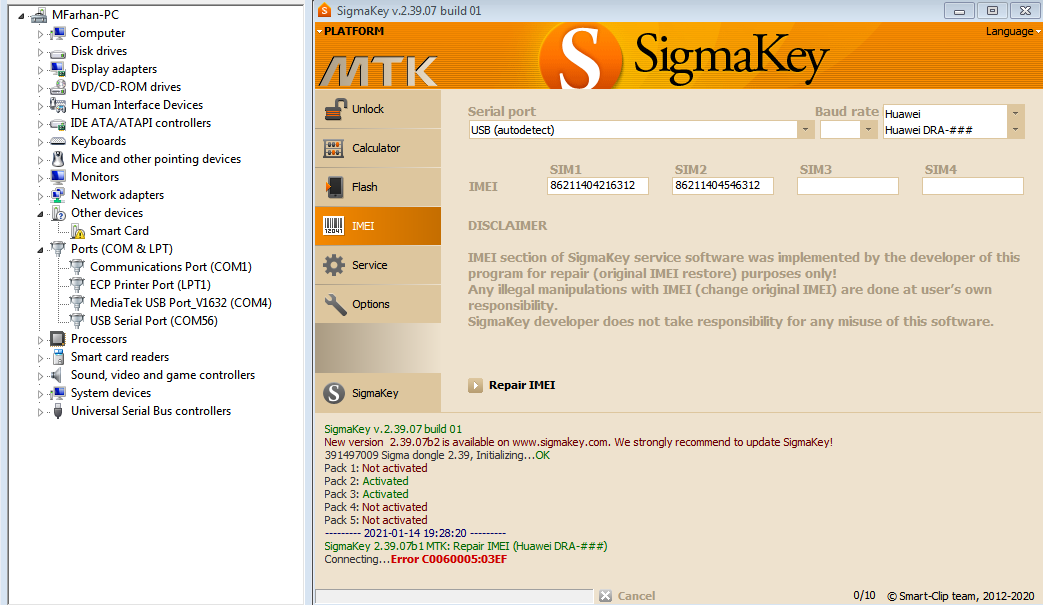Expand the Computer tree node
The width and height of the screenshot is (1043, 605).
41,33
